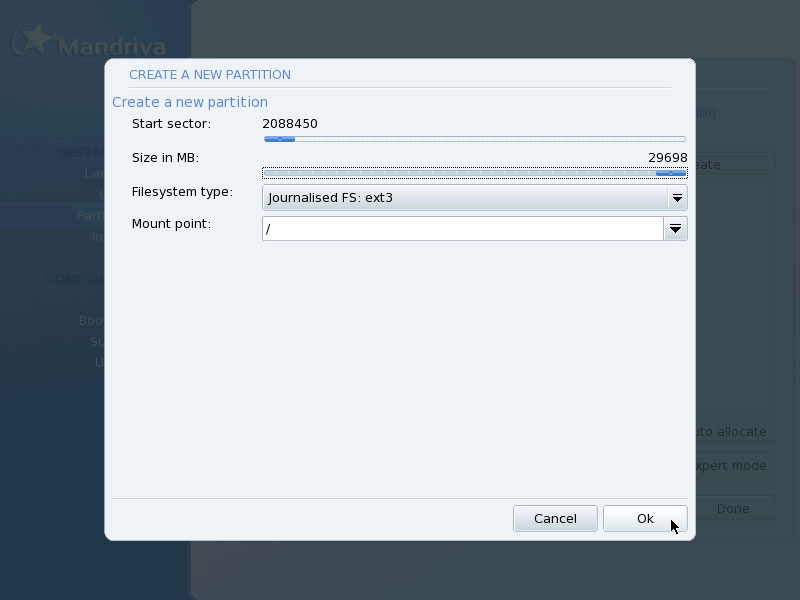This screenshot has height=600, width=800.
Task: Cancel the partition creation dialog
Action: tap(555, 518)
